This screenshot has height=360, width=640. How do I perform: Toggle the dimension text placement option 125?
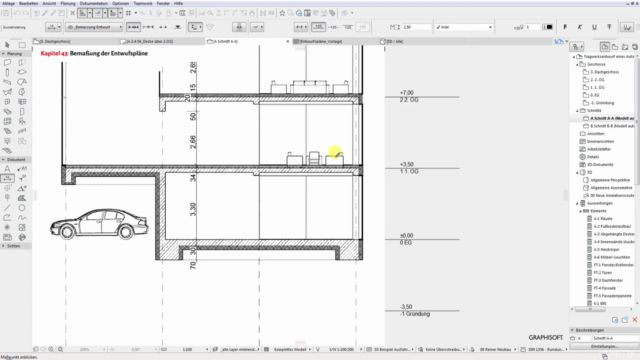318,27
